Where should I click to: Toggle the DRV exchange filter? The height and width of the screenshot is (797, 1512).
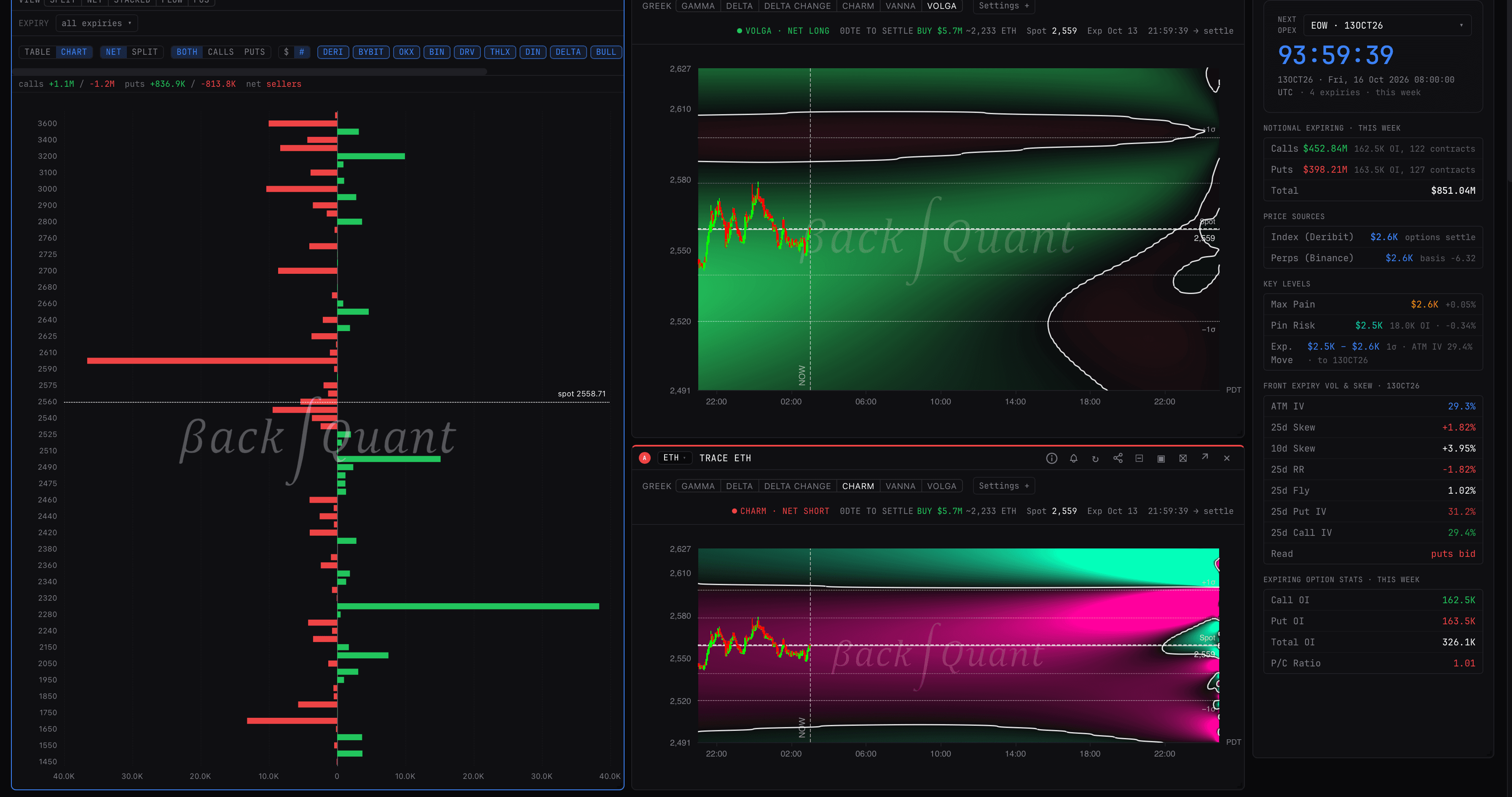tap(467, 52)
